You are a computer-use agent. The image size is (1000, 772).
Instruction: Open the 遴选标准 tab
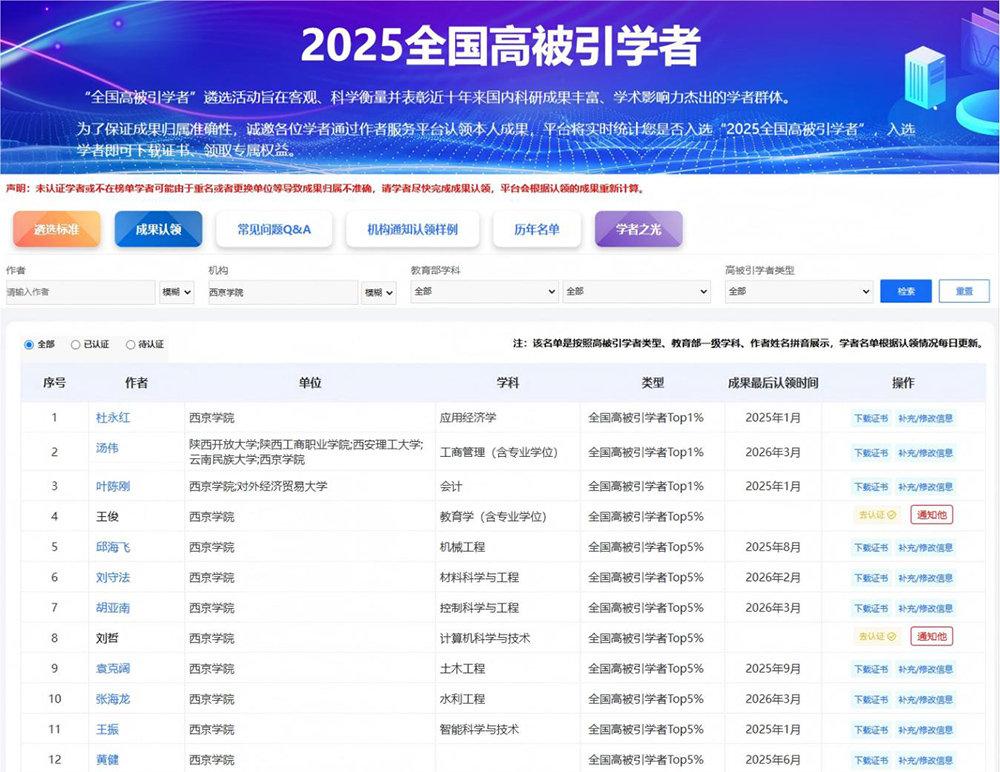[x=57, y=229]
